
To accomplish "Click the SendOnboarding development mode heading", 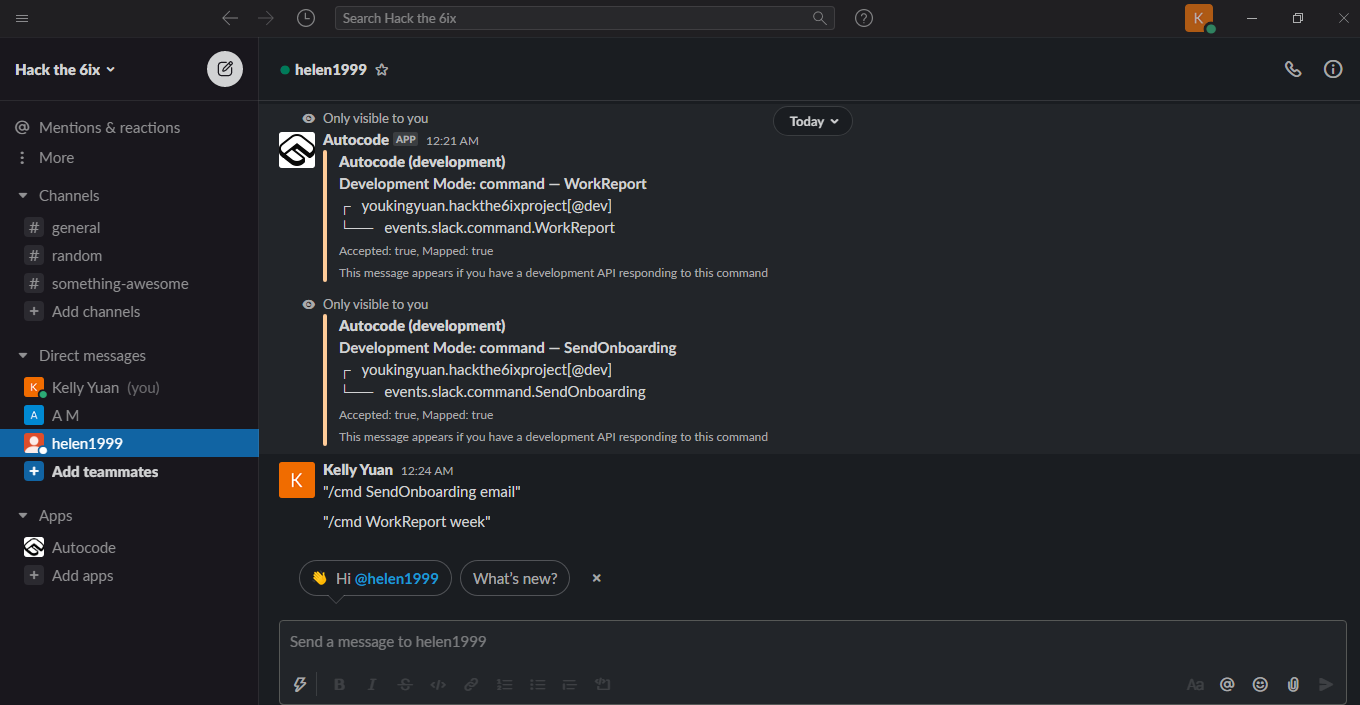I will (508, 348).
